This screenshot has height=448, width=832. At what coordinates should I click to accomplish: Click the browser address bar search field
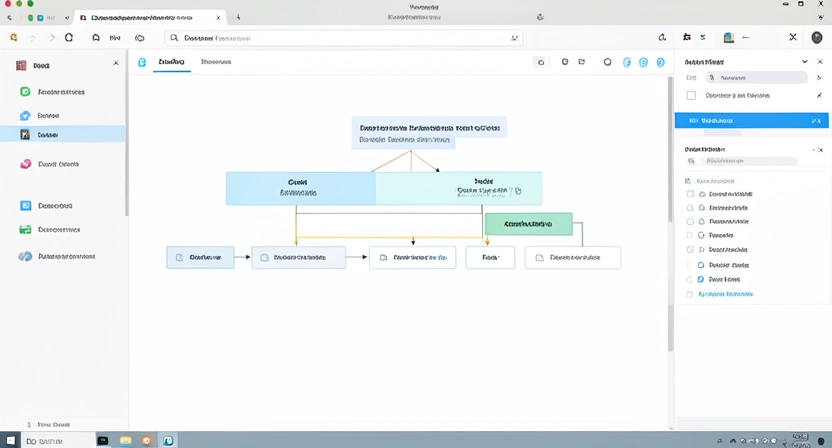(x=345, y=37)
